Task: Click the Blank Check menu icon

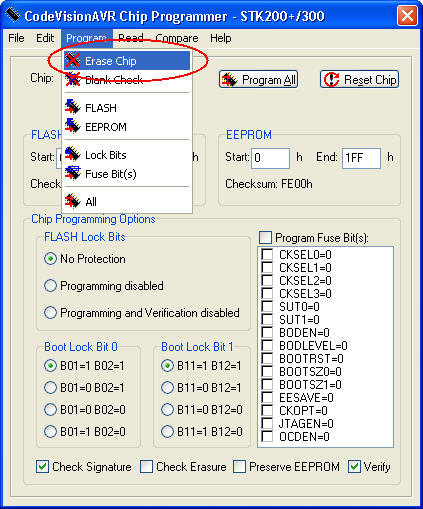Action: (x=72, y=79)
